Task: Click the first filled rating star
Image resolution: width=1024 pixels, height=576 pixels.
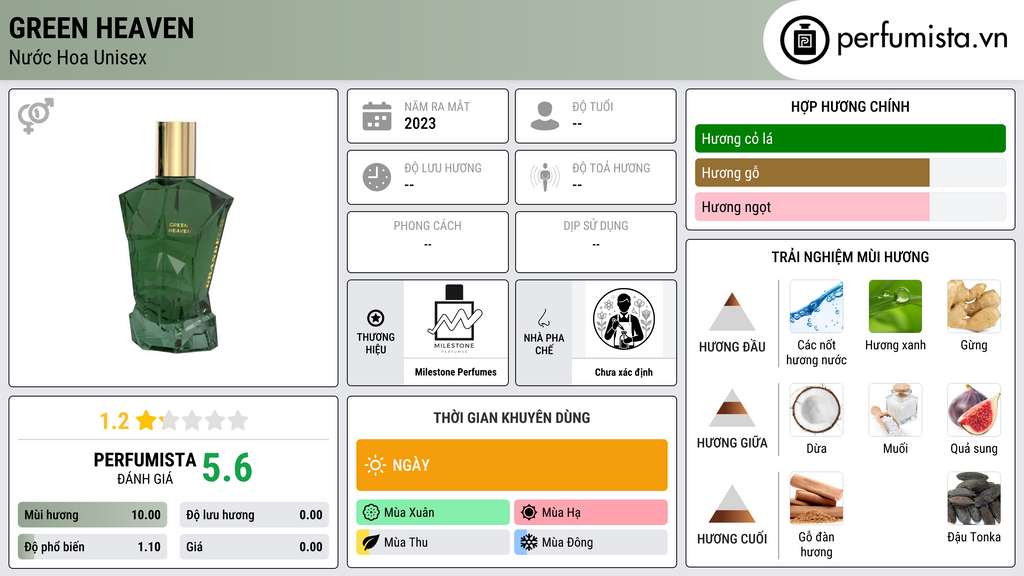Action: click(146, 420)
